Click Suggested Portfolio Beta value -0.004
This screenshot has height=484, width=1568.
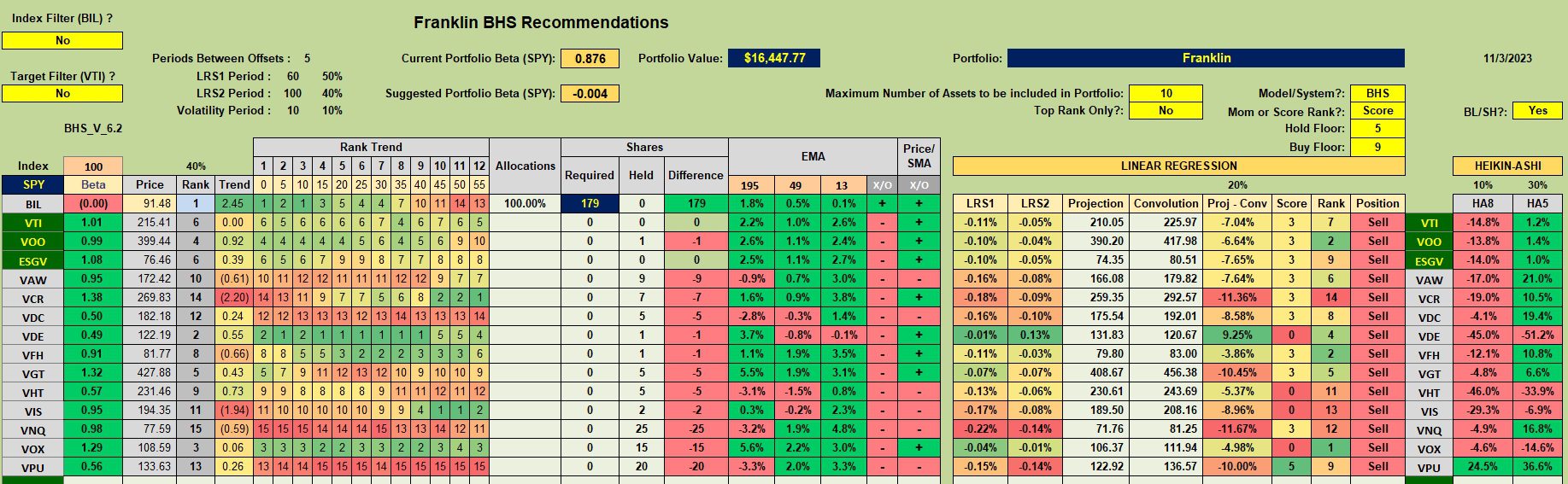pos(590,93)
